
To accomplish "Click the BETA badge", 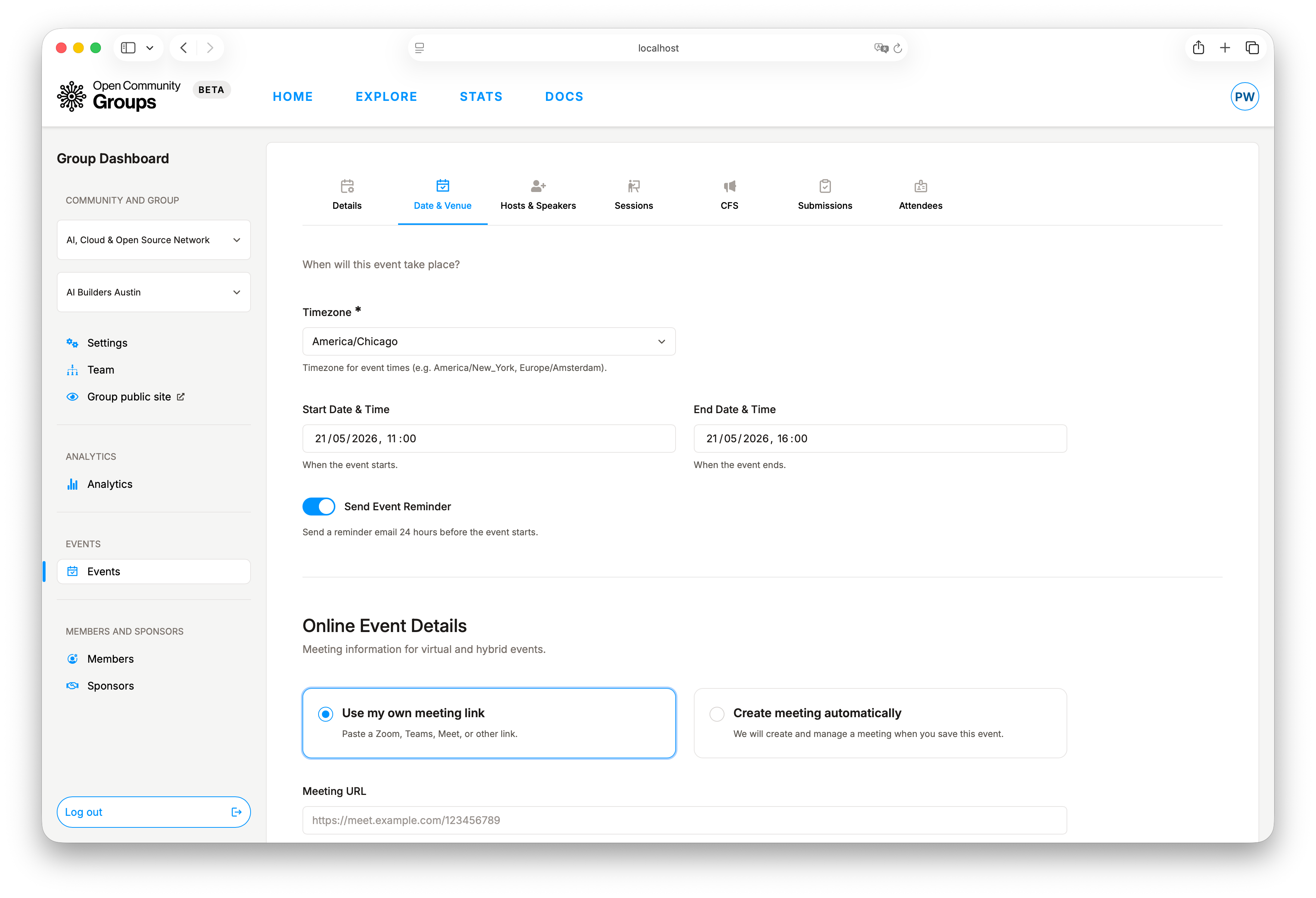I will 211,90.
